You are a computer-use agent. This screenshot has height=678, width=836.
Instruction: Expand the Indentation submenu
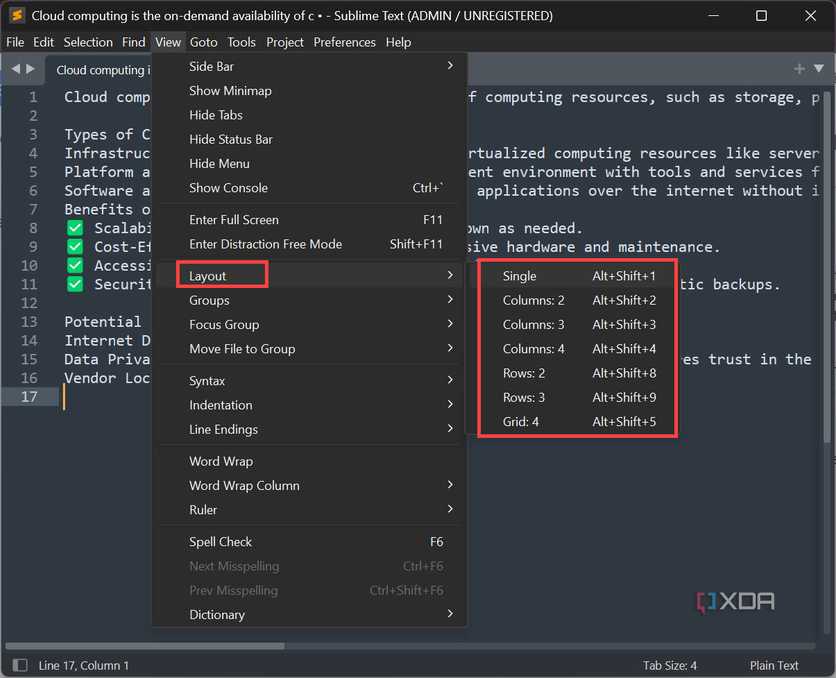(310, 405)
